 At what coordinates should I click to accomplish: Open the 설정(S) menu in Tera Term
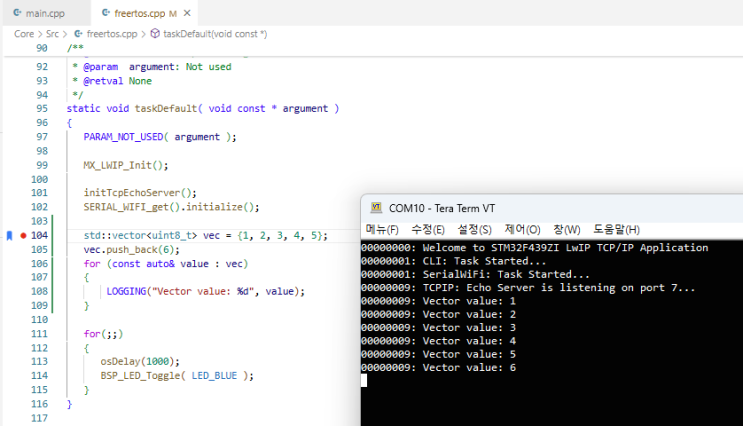[474, 230]
